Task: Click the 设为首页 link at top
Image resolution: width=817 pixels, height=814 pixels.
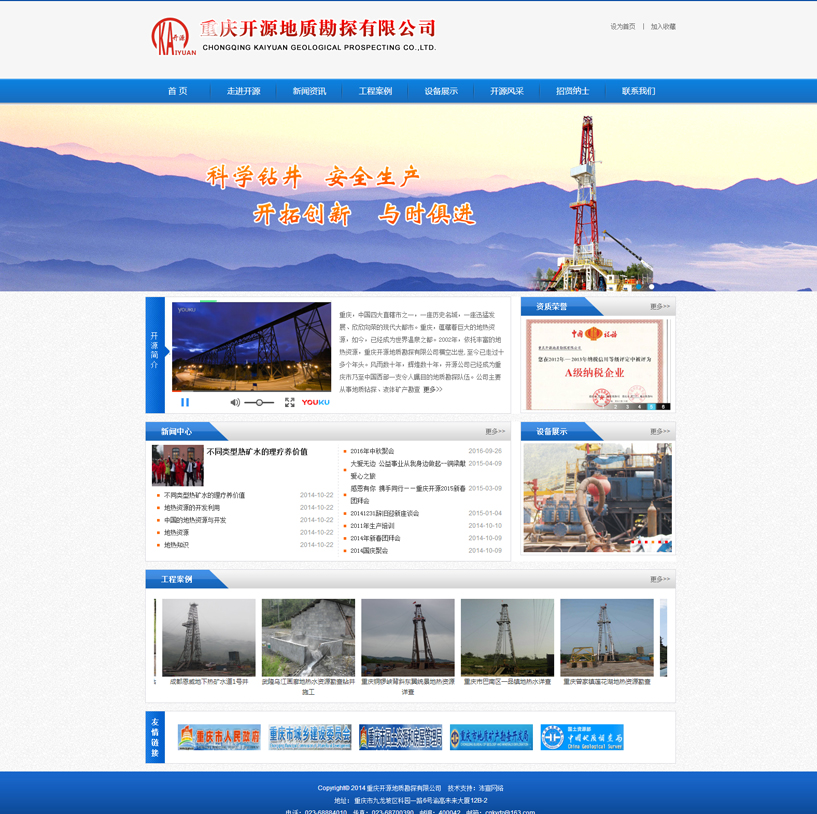Action: click(622, 27)
